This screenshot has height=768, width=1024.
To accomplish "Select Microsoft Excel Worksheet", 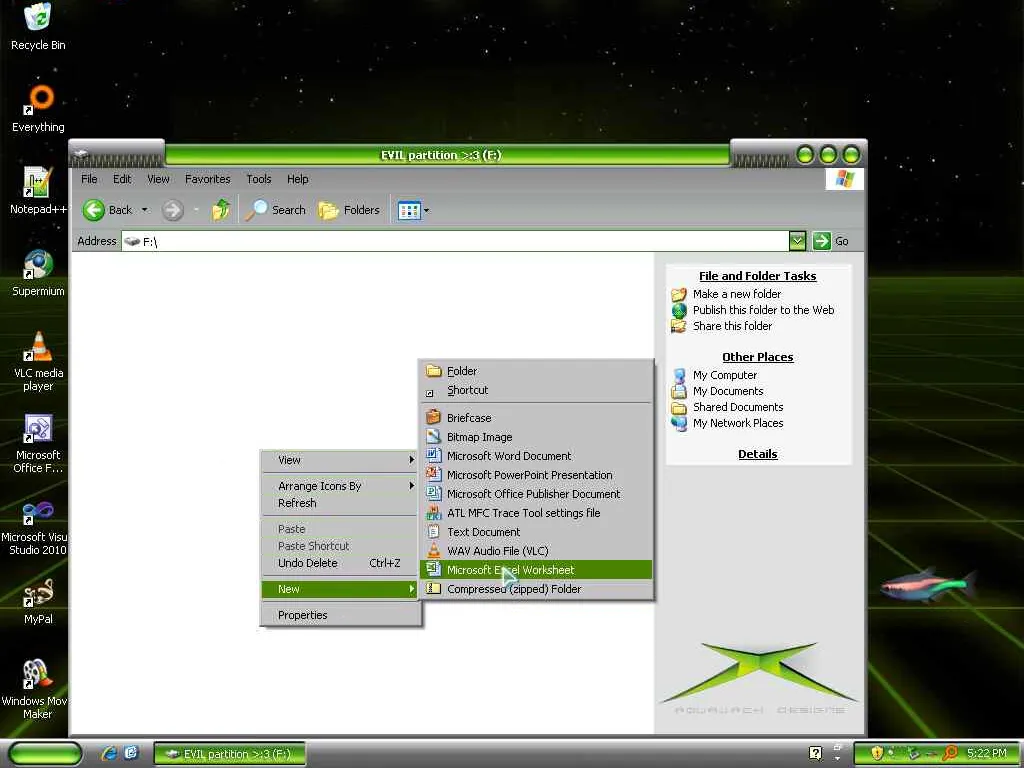I will 536,569.
